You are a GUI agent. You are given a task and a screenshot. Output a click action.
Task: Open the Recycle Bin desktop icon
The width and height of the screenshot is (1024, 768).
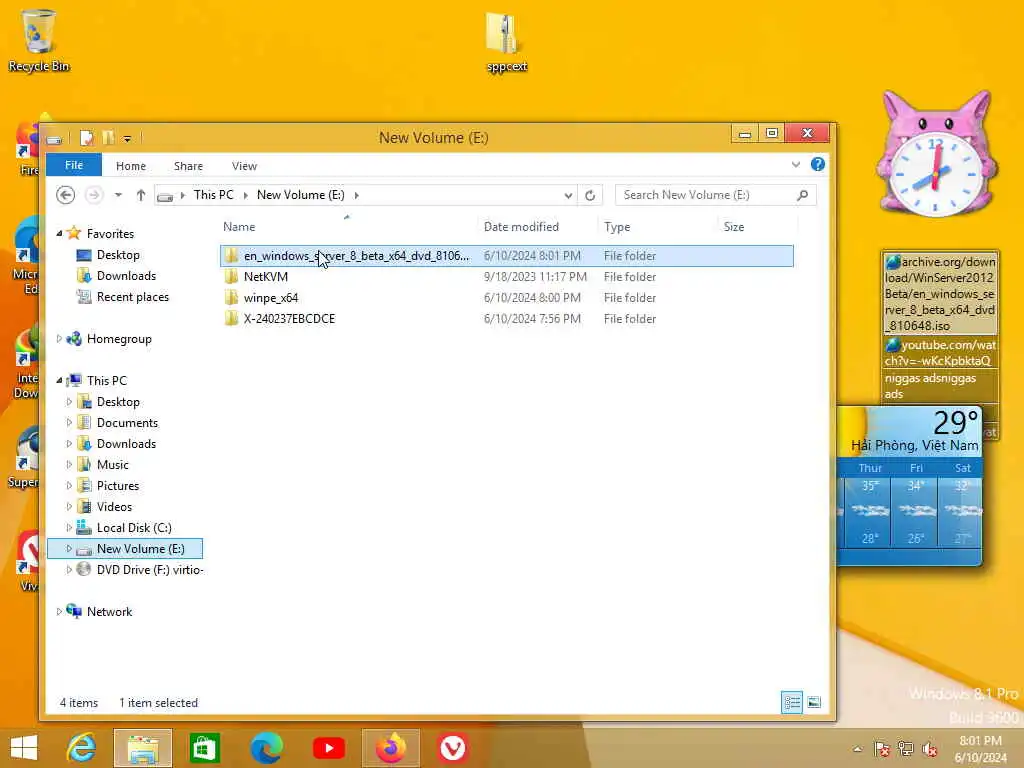[x=39, y=40]
